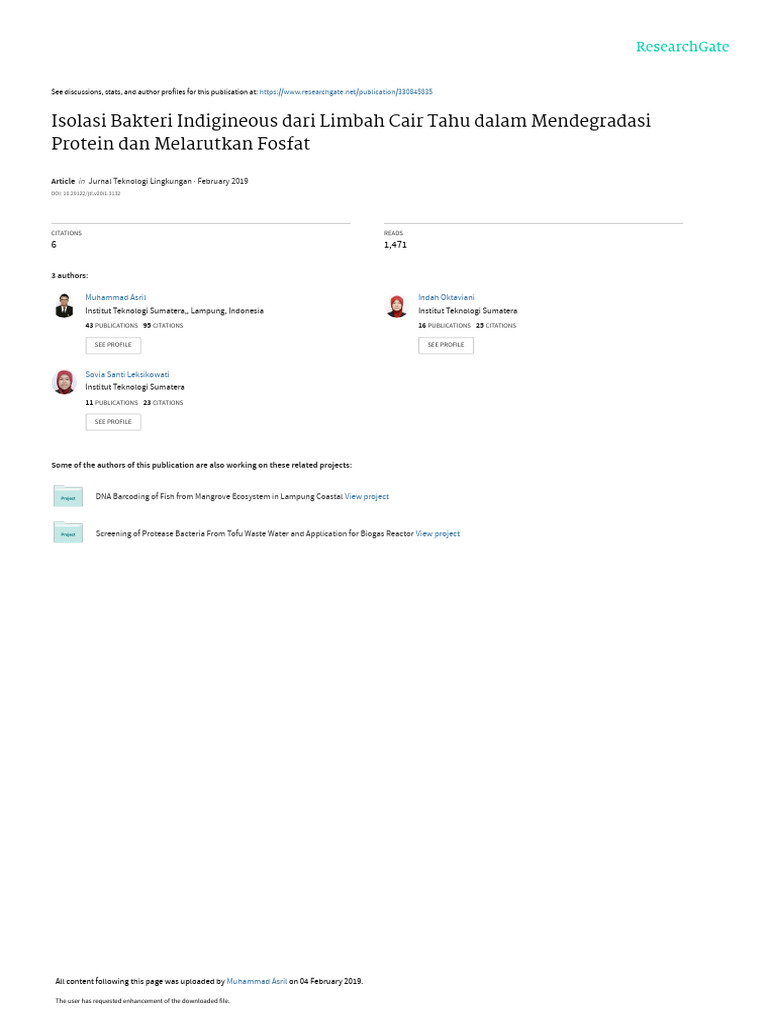Open Muhammad Asril's author name link
The height and width of the screenshot is (1024, 768).
click(x=115, y=297)
